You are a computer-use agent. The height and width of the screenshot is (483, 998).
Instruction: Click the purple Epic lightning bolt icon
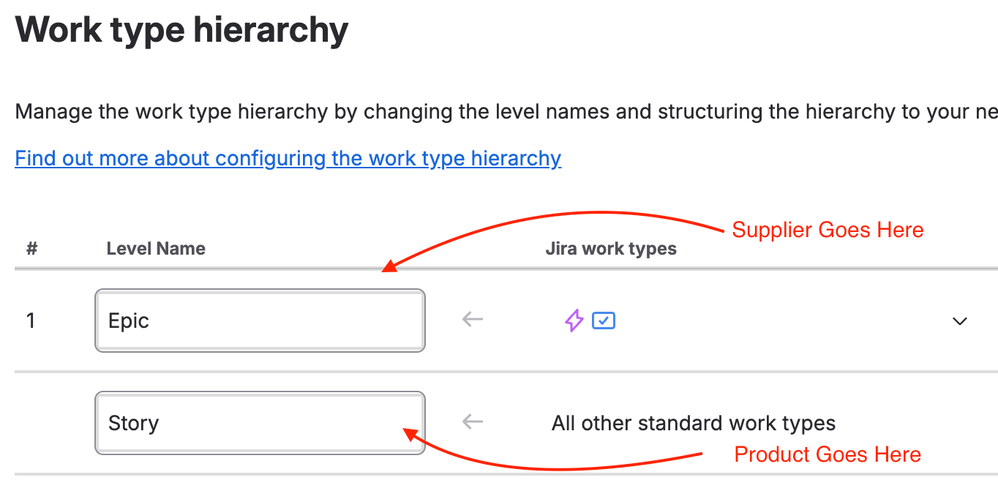point(574,320)
